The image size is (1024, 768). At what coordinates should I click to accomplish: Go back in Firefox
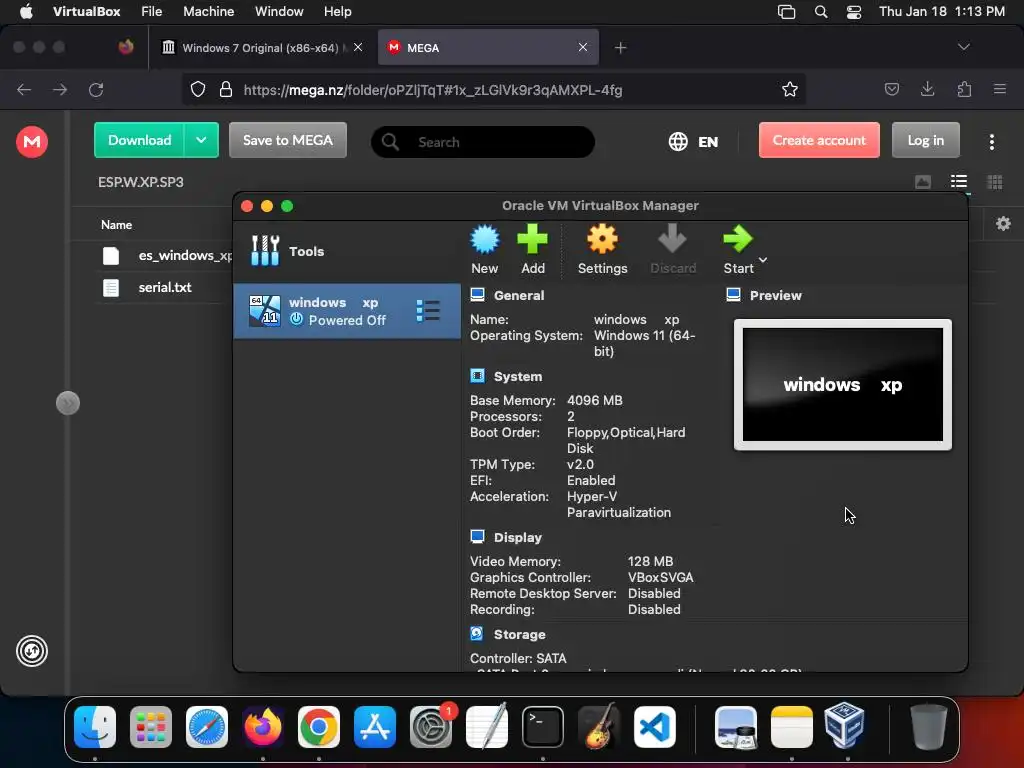tap(24, 89)
